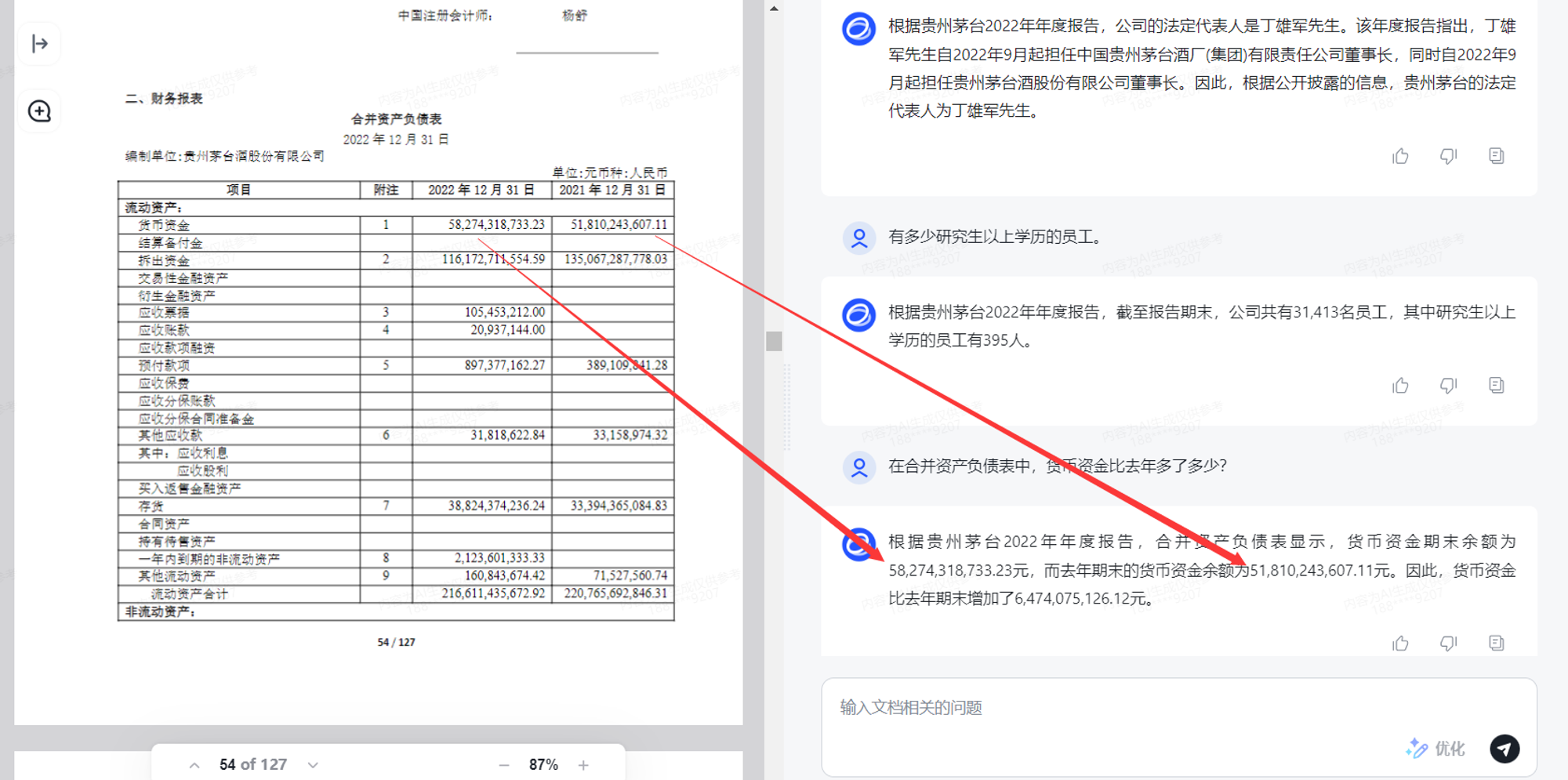Like the legal representative answer

coord(1400,156)
